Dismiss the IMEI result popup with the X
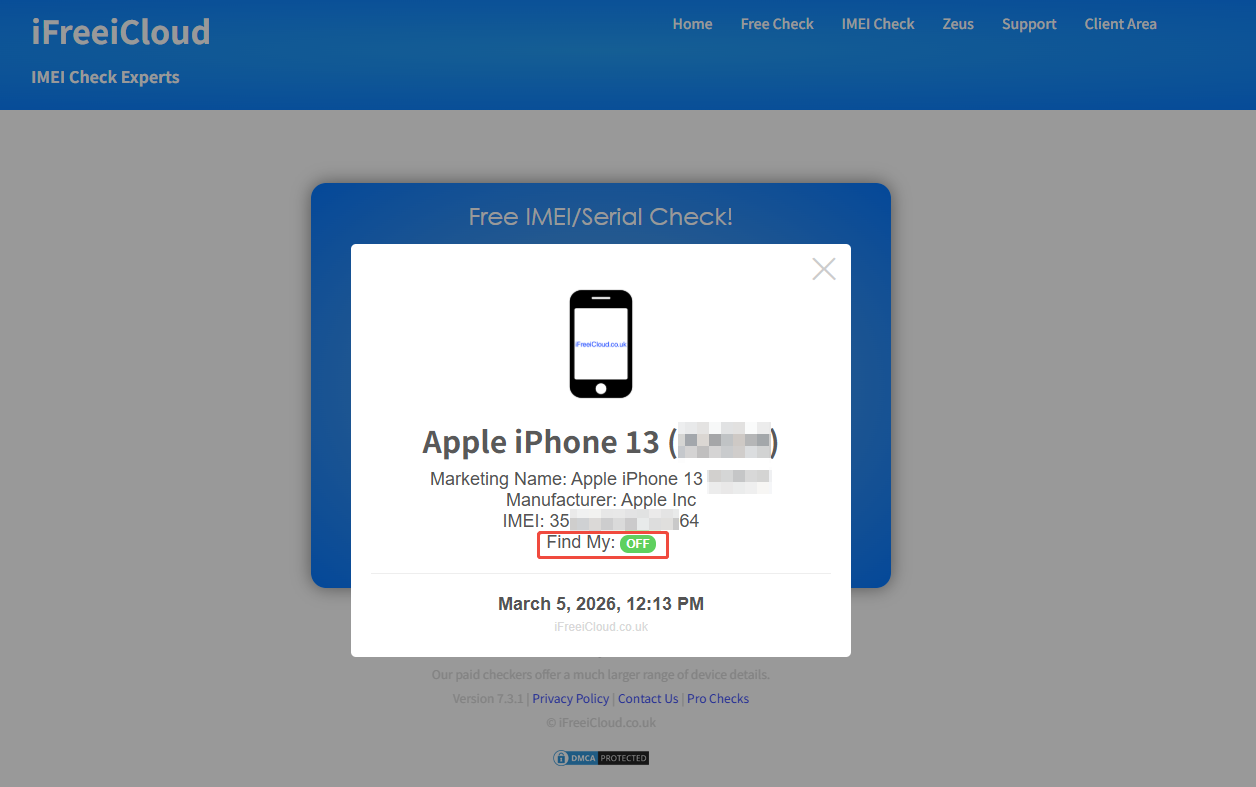 pyautogui.click(x=823, y=268)
